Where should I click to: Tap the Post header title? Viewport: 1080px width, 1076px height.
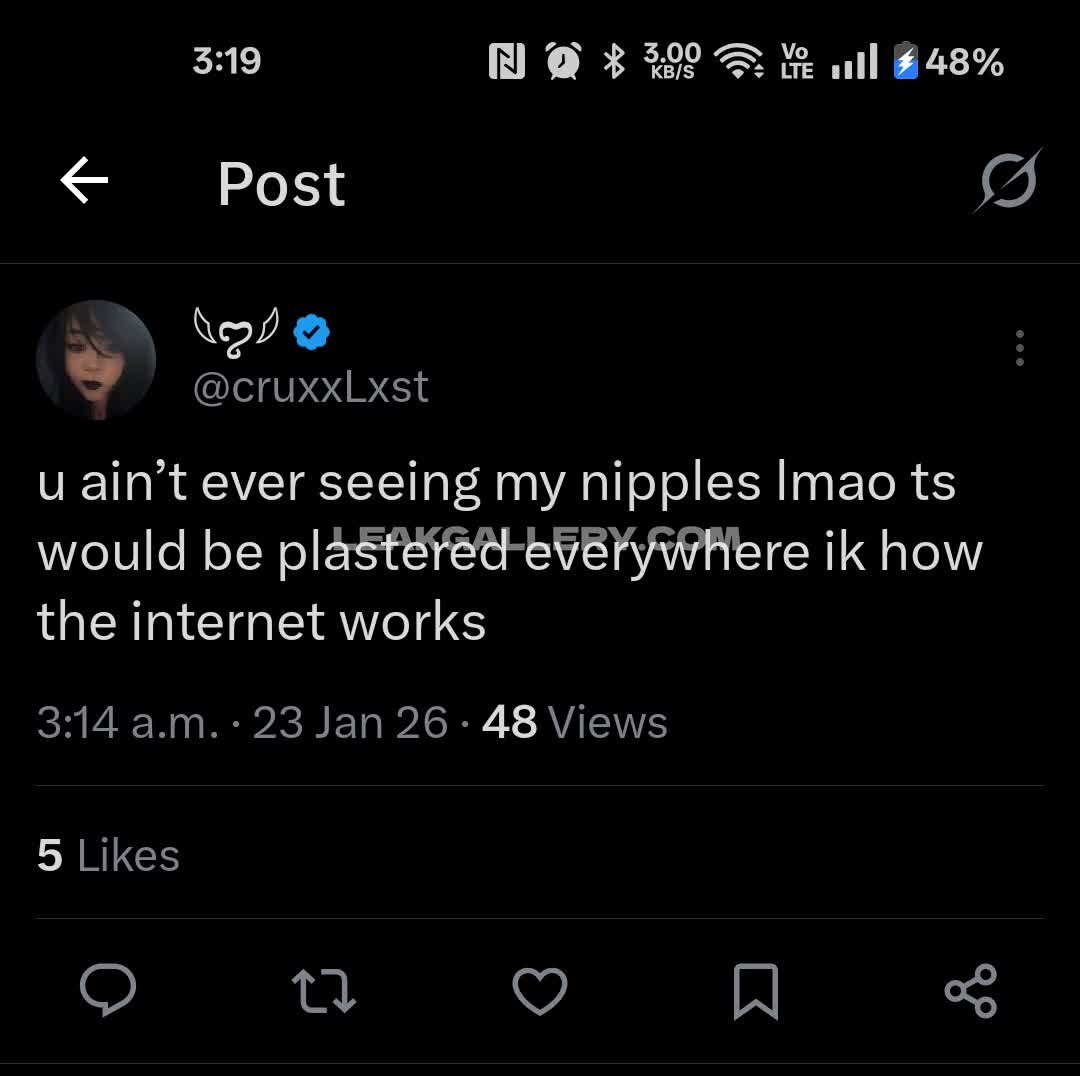tap(281, 184)
